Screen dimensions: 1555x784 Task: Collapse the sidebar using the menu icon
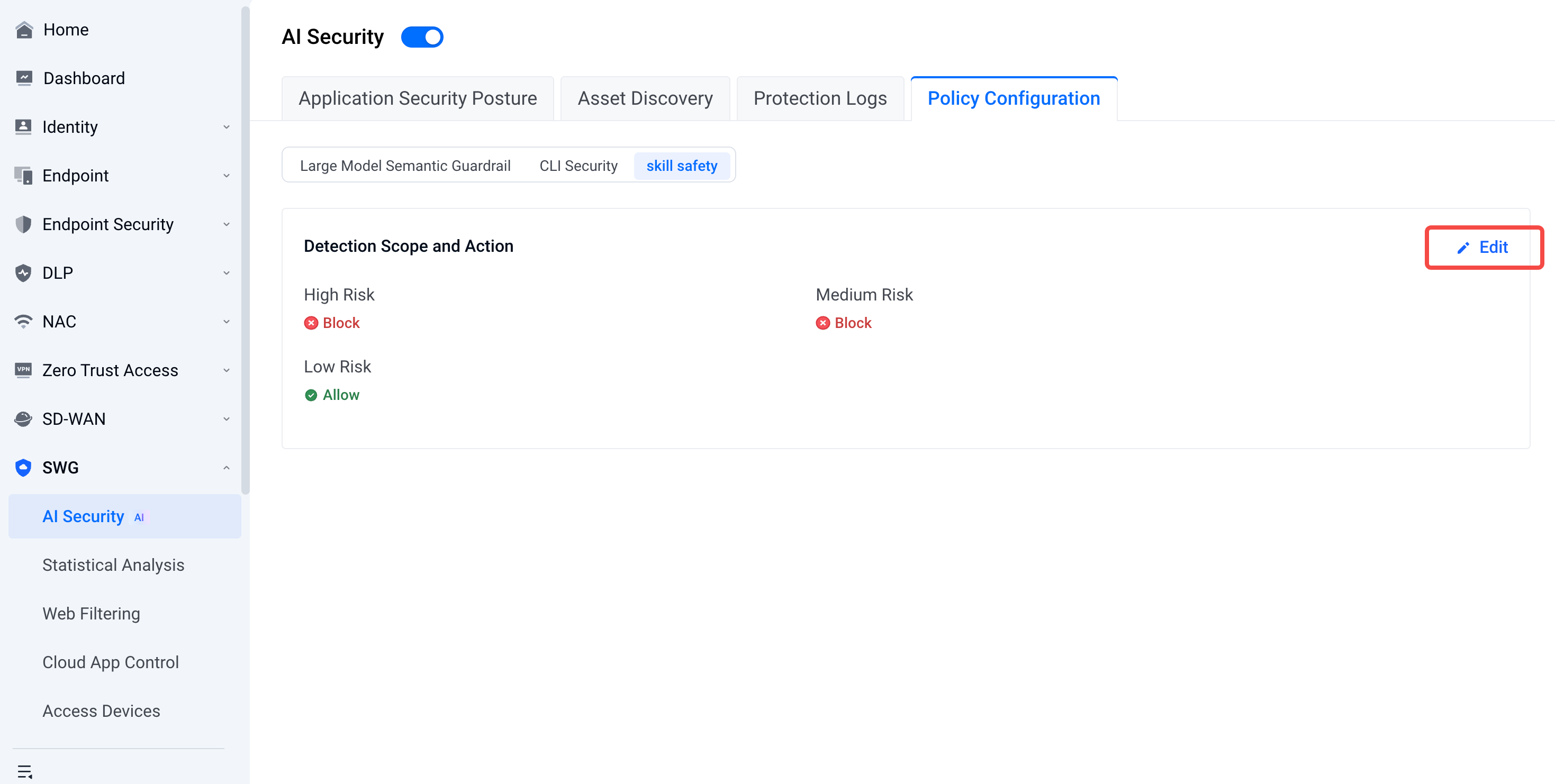pos(25,771)
